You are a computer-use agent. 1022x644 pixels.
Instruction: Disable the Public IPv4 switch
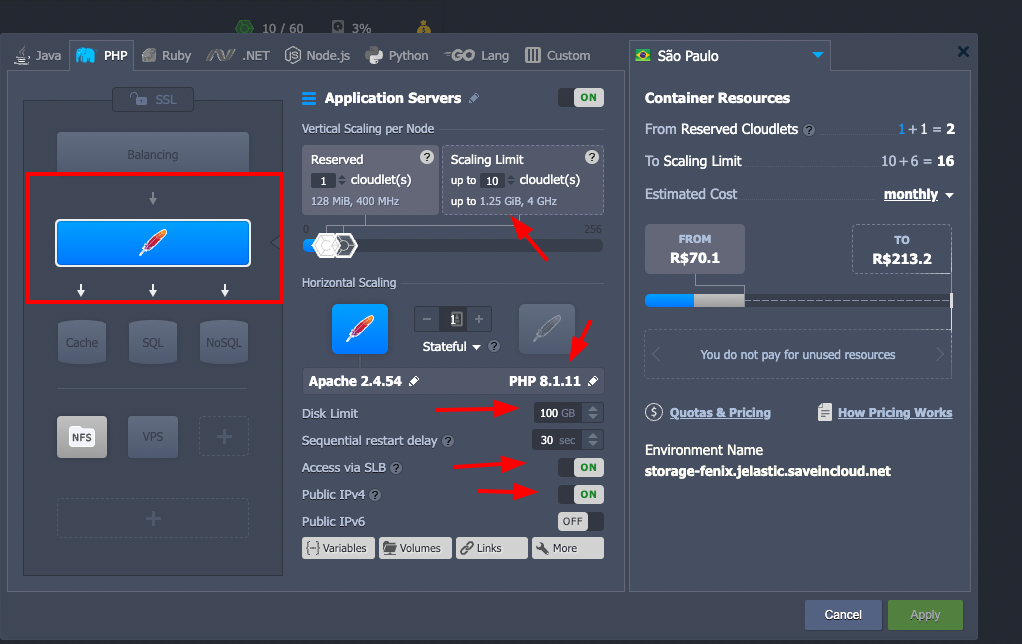(580, 494)
